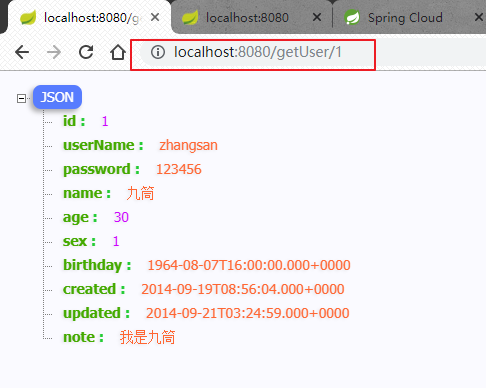This screenshot has height=388, width=486.
Task: Click the browser forward arrow
Action: (x=54, y=52)
